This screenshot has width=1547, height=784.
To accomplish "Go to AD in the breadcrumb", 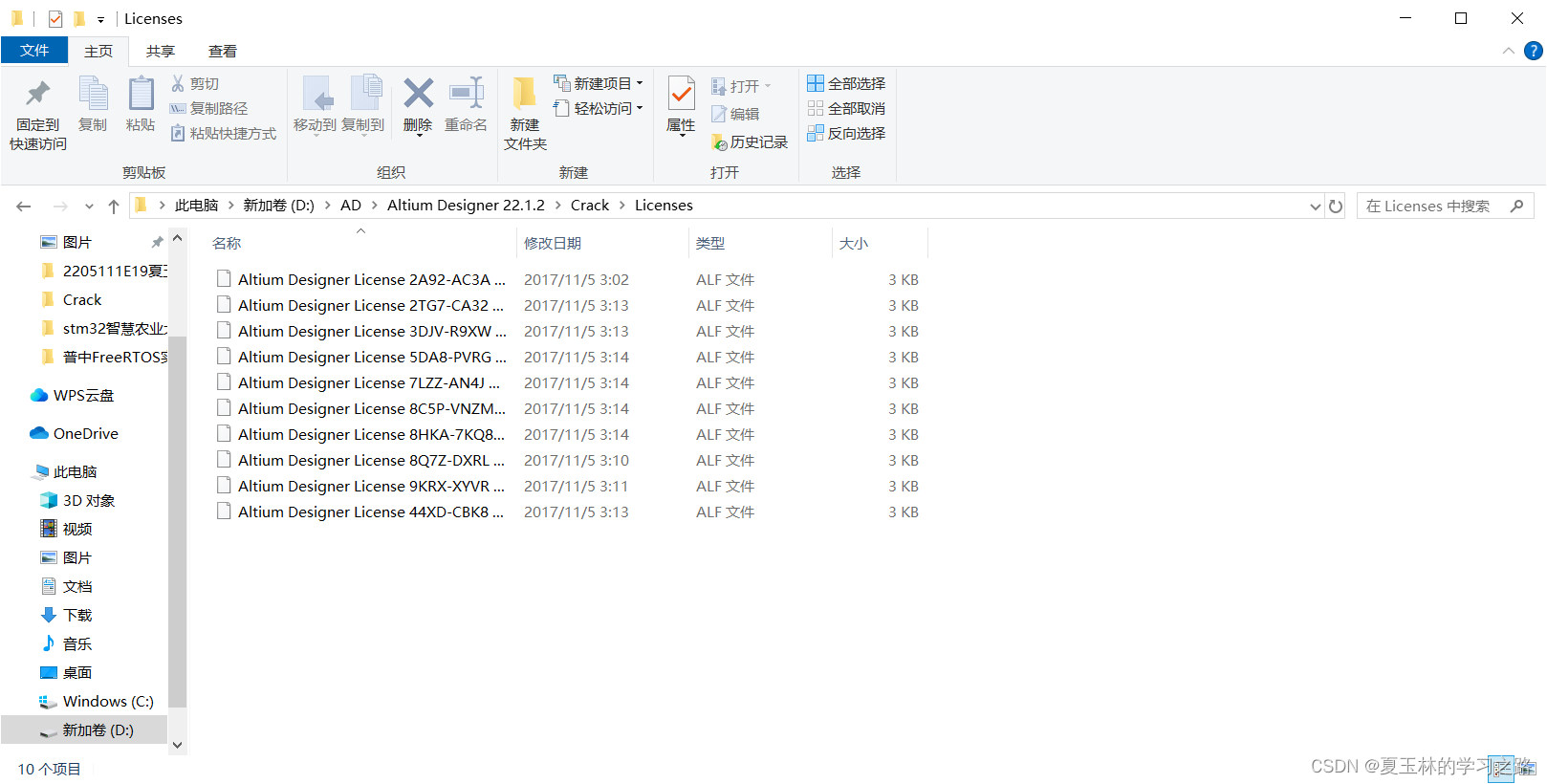I will pos(351,206).
